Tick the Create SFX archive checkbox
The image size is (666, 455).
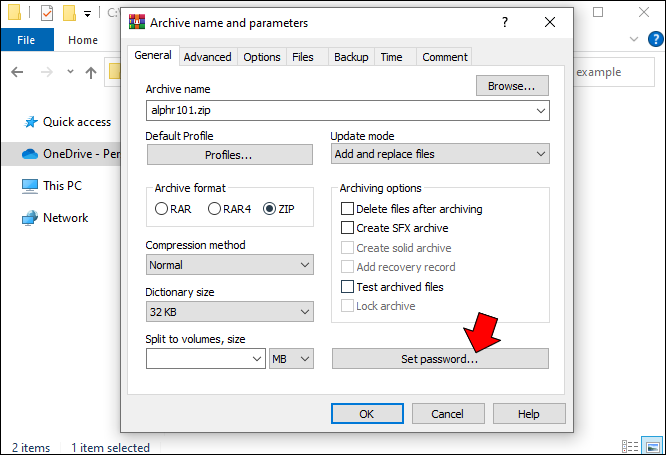click(x=348, y=228)
